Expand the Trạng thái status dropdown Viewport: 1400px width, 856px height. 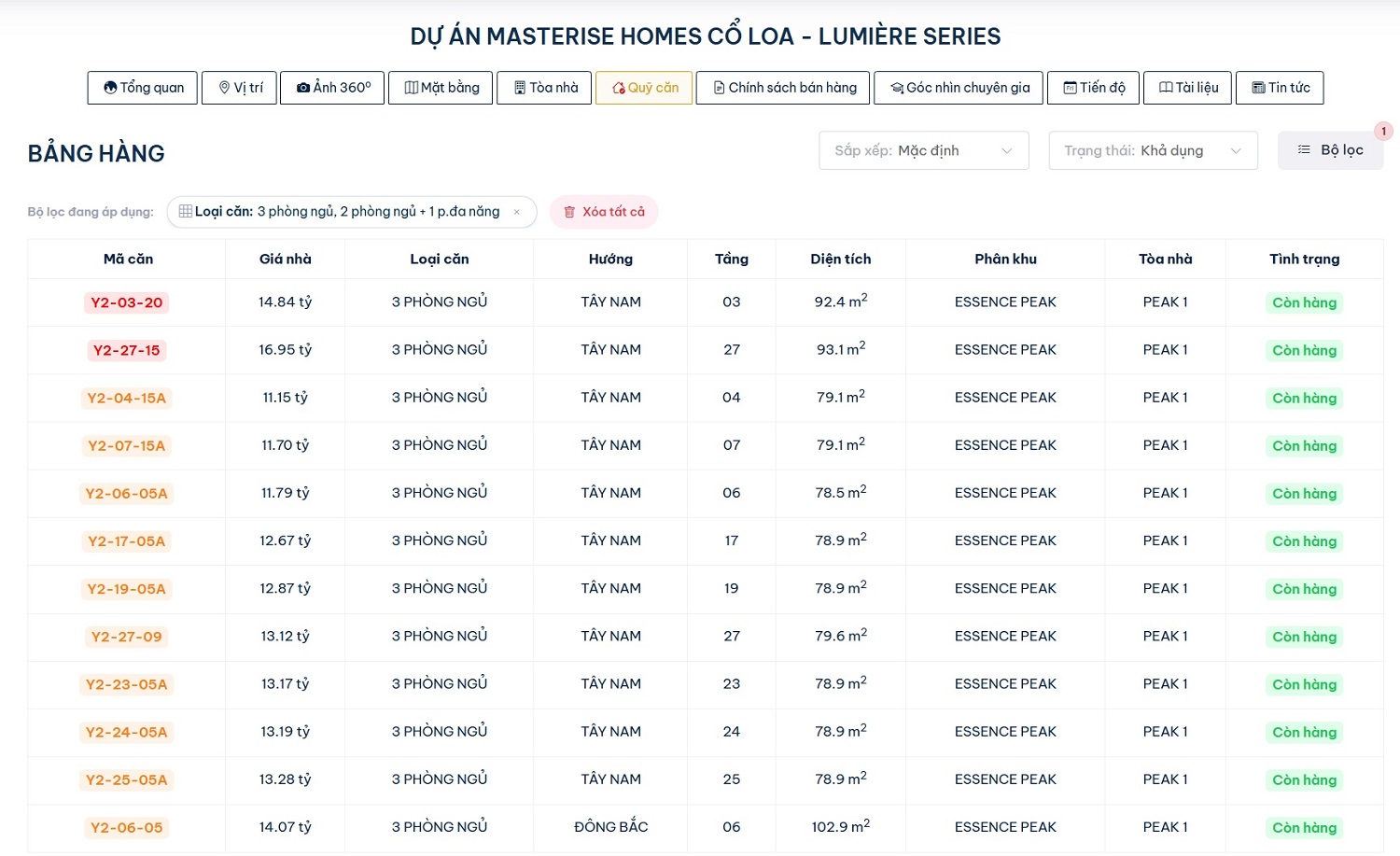[1153, 150]
